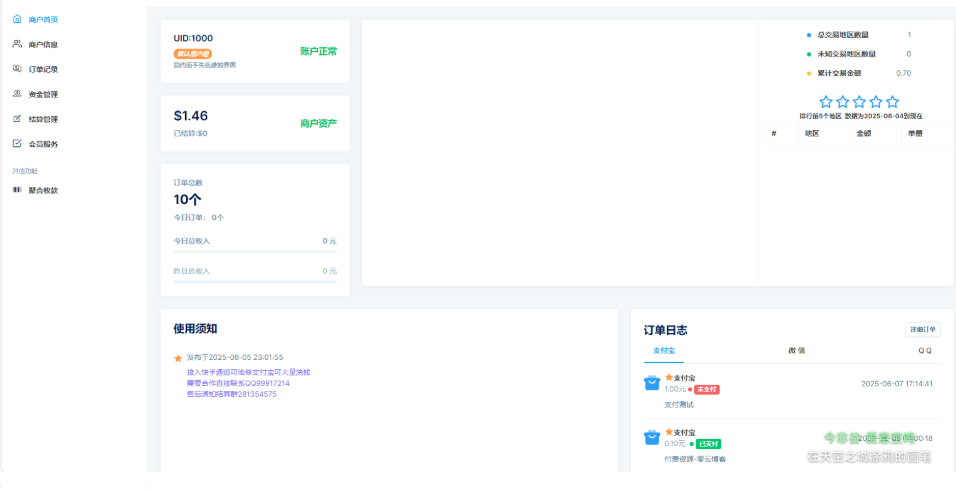Click the 订单日志 heading

click(x=666, y=330)
